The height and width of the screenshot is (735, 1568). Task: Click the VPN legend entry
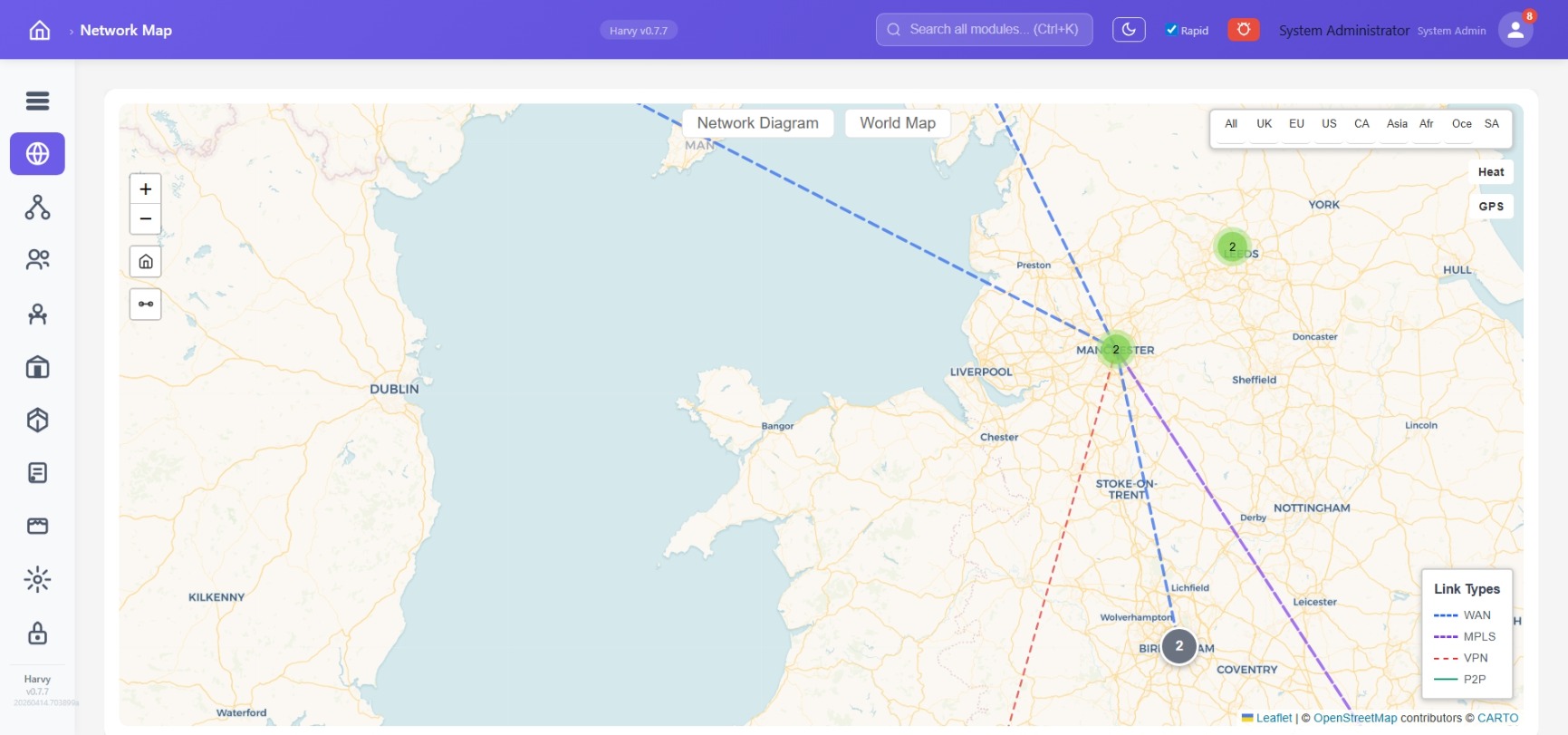pyautogui.click(x=1461, y=658)
